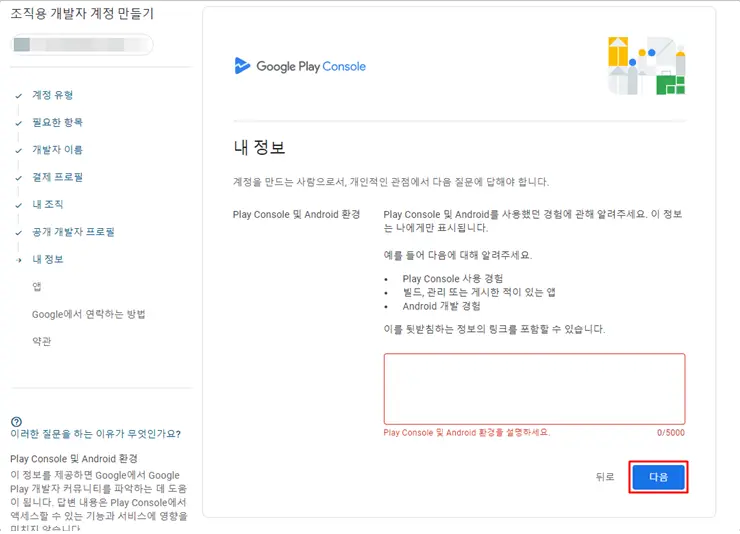Click the blurred account chip at top left
The width and height of the screenshot is (740, 534).
point(82,45)
